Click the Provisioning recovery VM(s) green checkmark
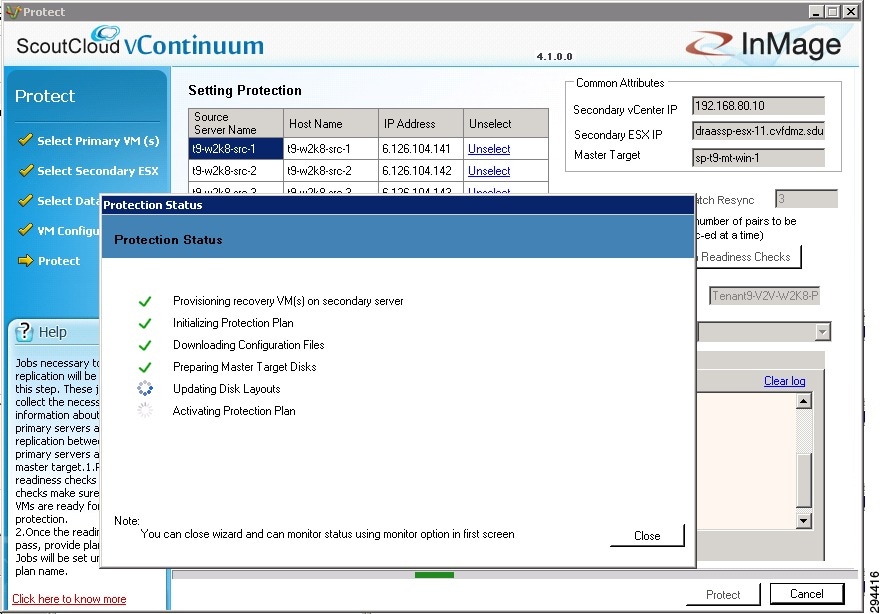This screenshot has height=614, width=880. (x=145, y=301)
